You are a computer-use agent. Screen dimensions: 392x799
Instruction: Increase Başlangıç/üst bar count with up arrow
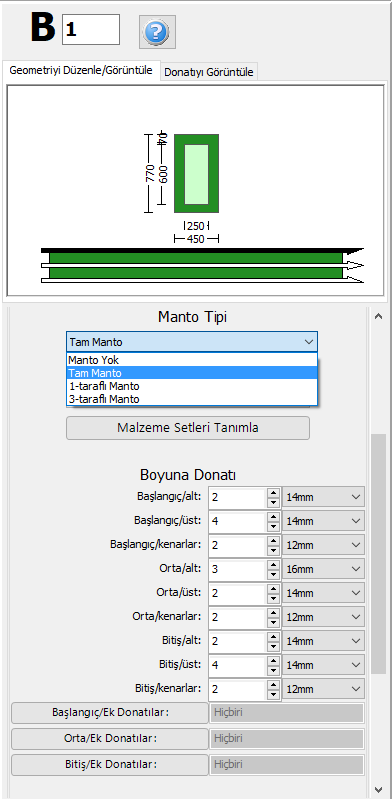[274, 516]
